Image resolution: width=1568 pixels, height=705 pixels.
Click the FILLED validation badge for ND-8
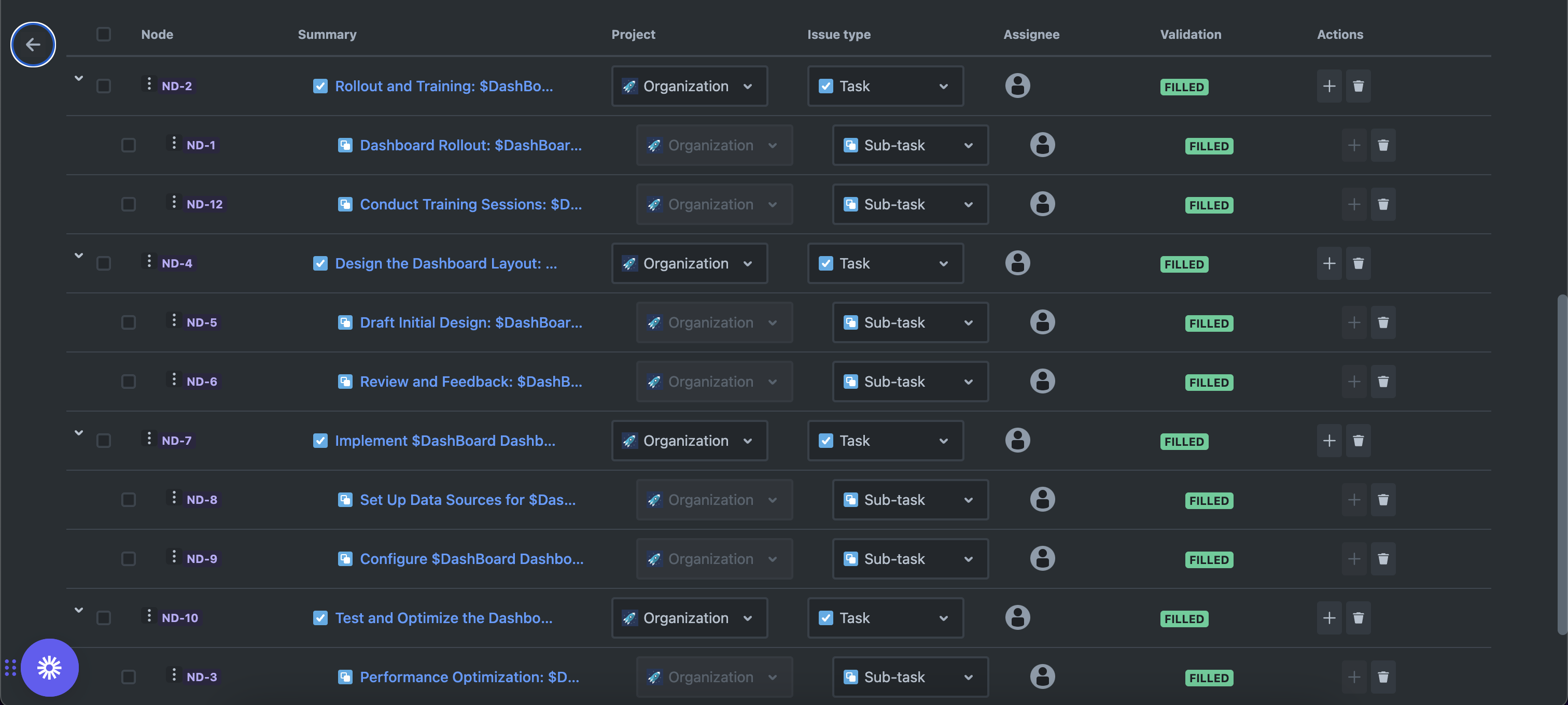pos(1209,501)
